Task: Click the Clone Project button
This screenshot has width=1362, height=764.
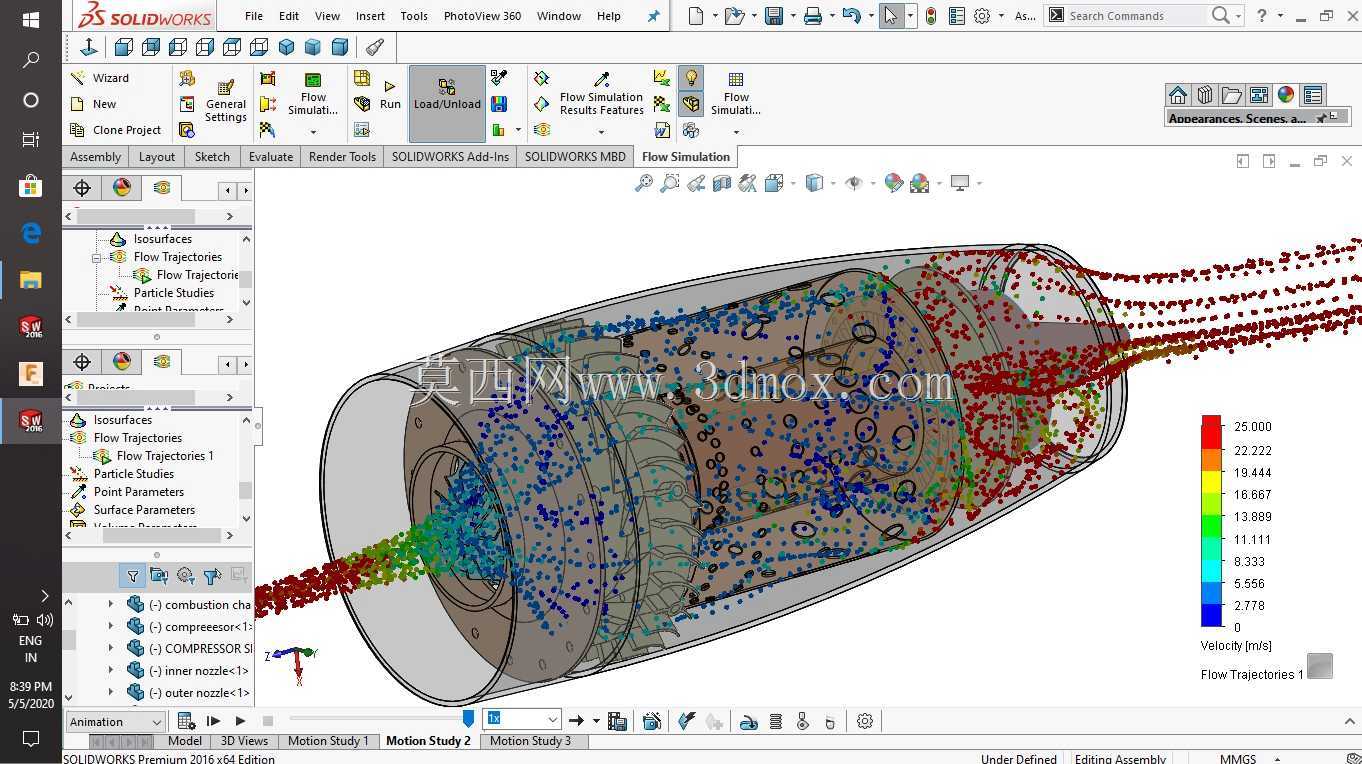Action: (x=115, y=130)
